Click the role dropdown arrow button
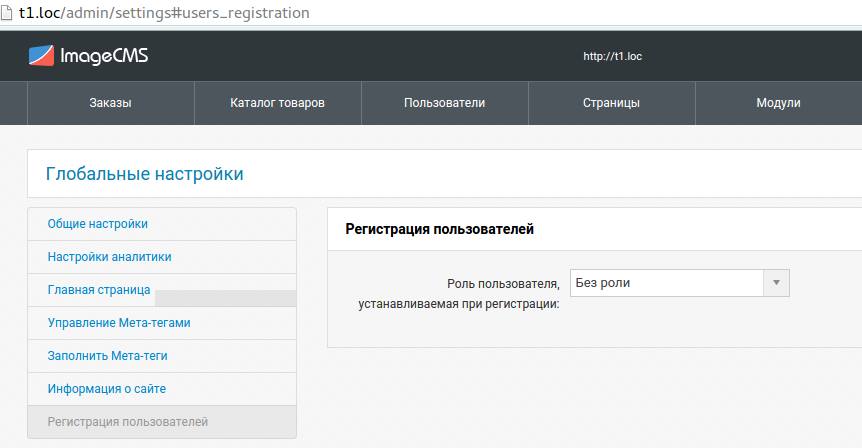The image size is (862, 448). point(776,283)
